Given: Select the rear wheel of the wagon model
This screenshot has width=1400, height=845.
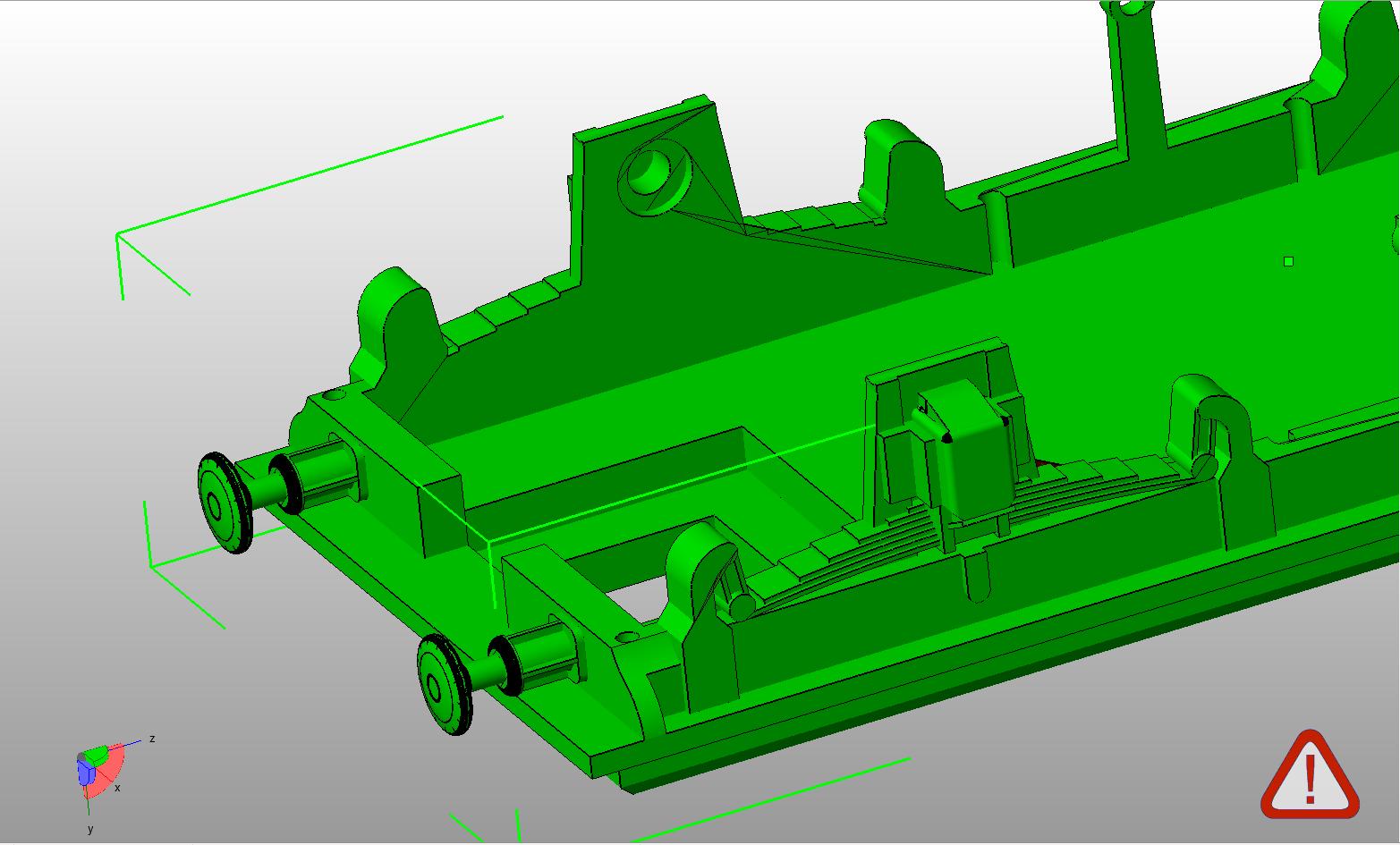Looking at the screenshot, I should (x=440, y=684).
